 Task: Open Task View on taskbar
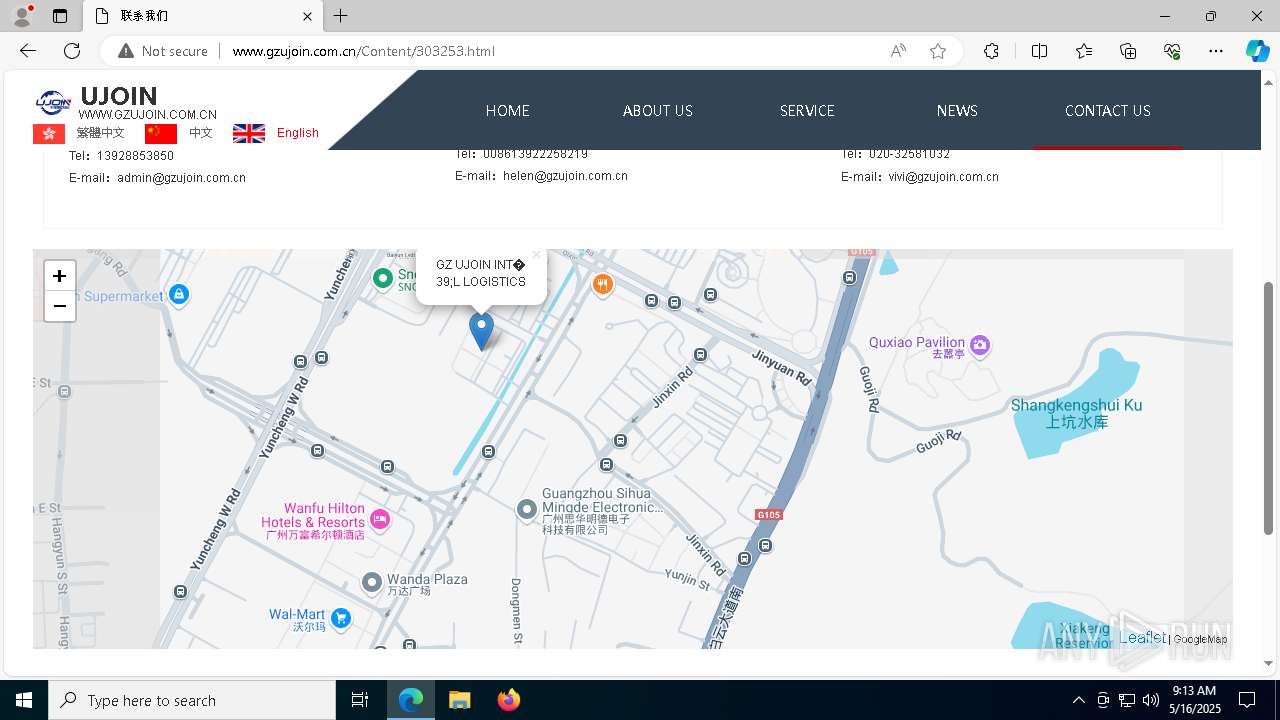pos(360,700)
